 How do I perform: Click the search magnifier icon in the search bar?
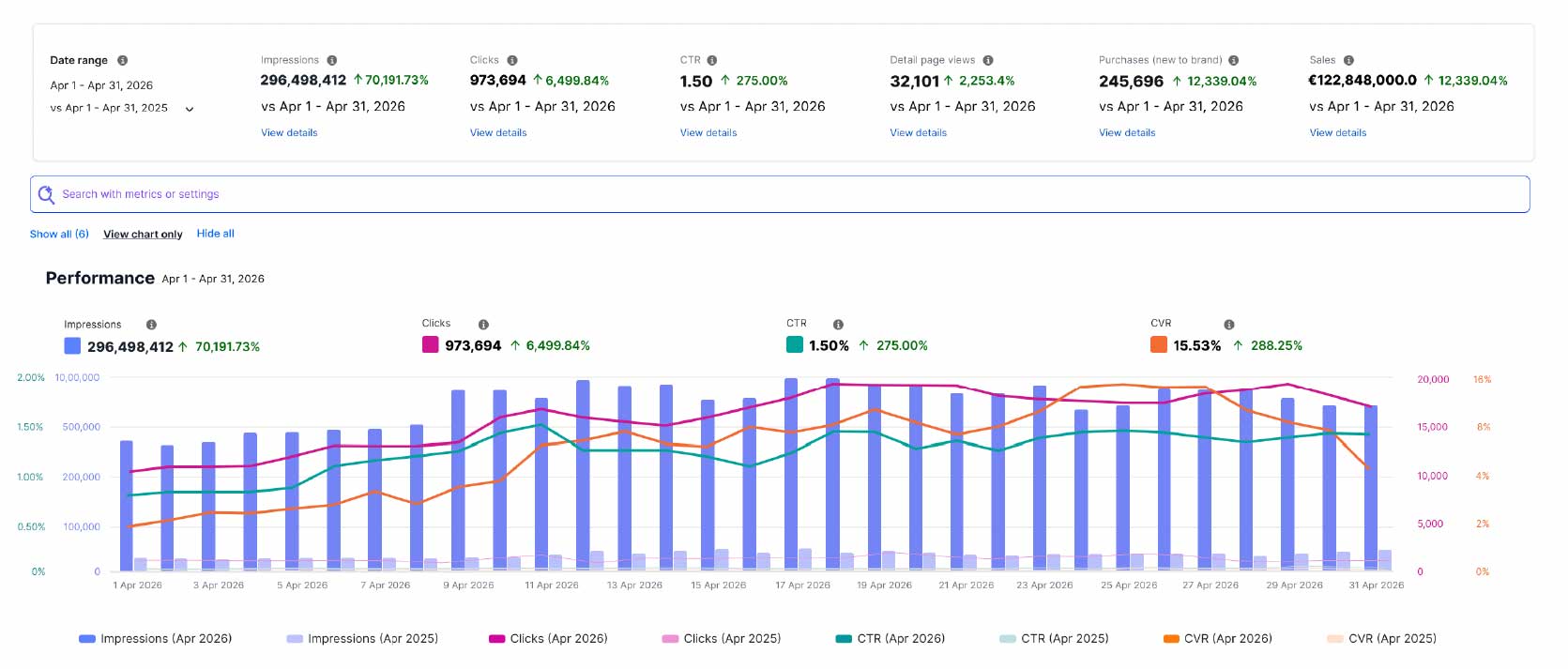pos(46,194)
